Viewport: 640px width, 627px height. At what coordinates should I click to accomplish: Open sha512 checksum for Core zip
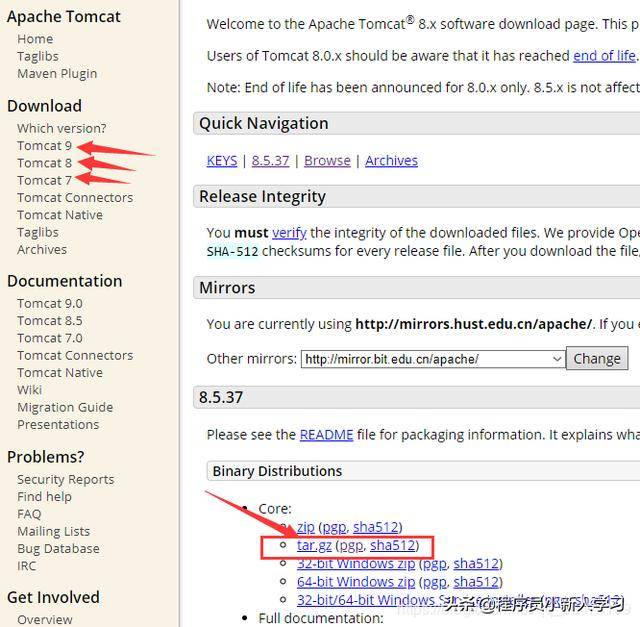coord(376,527)
